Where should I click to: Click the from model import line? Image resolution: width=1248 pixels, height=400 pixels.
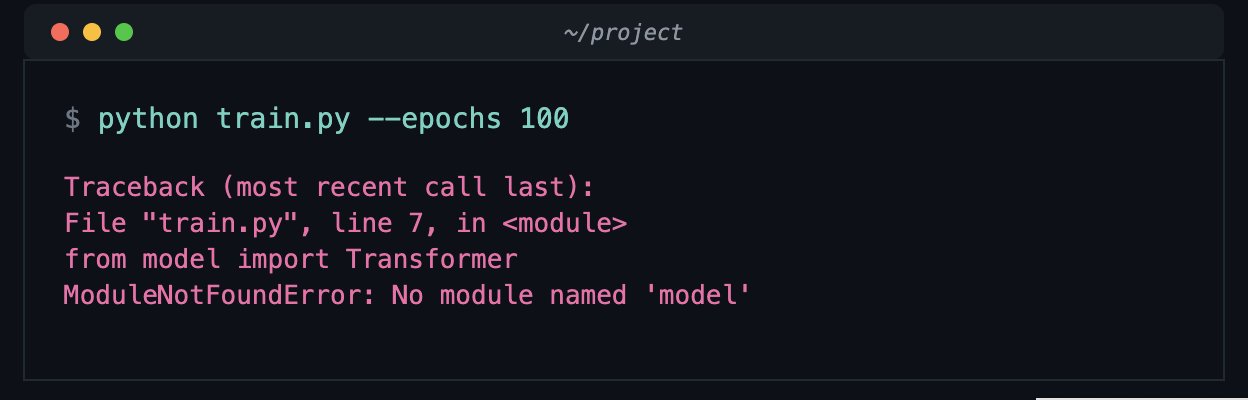[x=291, y=260]
